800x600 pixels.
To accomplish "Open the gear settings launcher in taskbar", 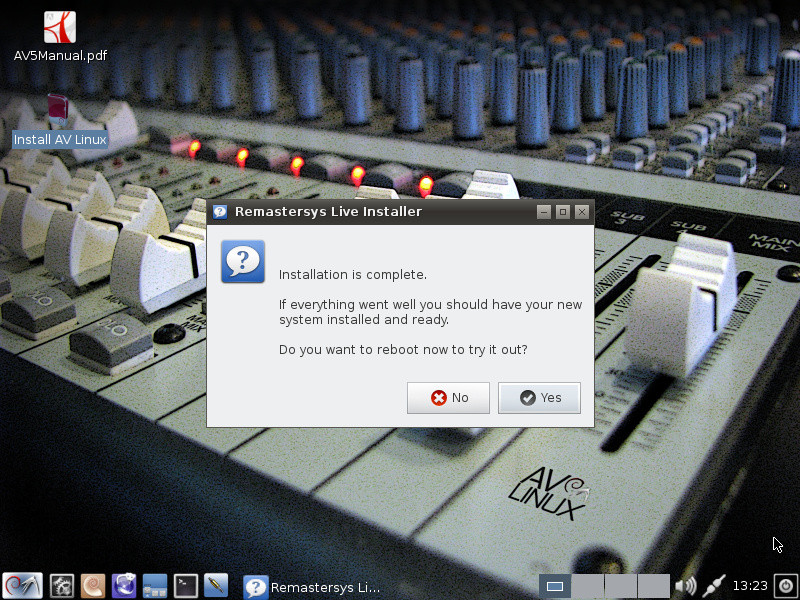I will click(62, 586).
